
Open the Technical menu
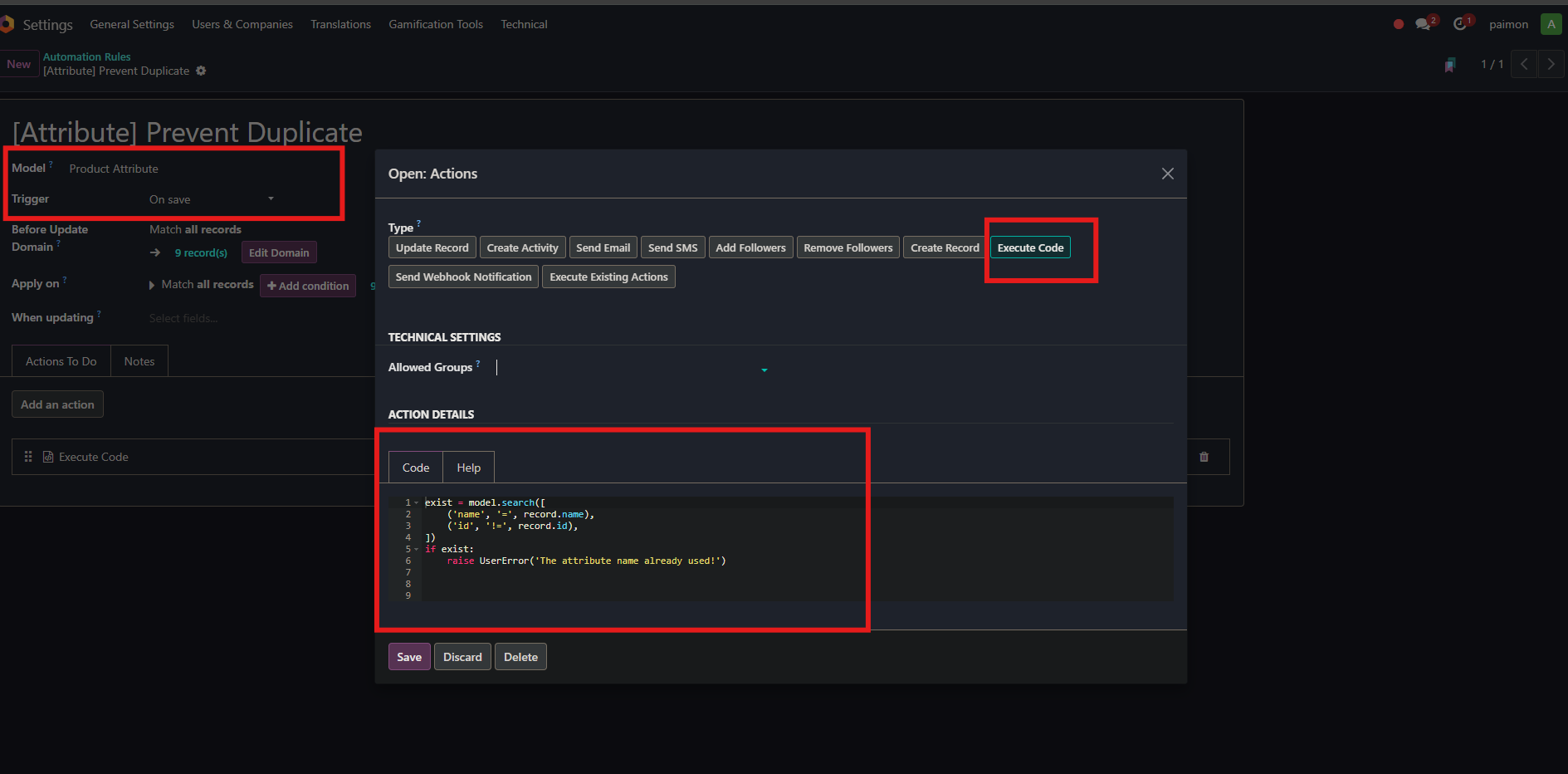tap(524, 24)
